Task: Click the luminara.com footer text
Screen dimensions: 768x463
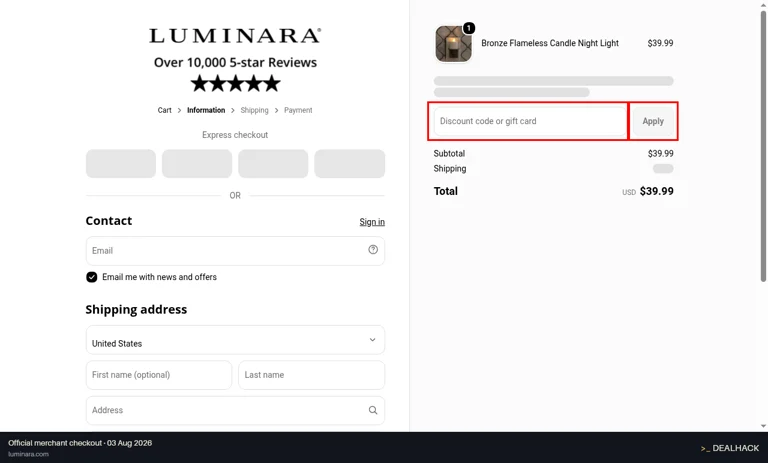Action: pos(28,454)
